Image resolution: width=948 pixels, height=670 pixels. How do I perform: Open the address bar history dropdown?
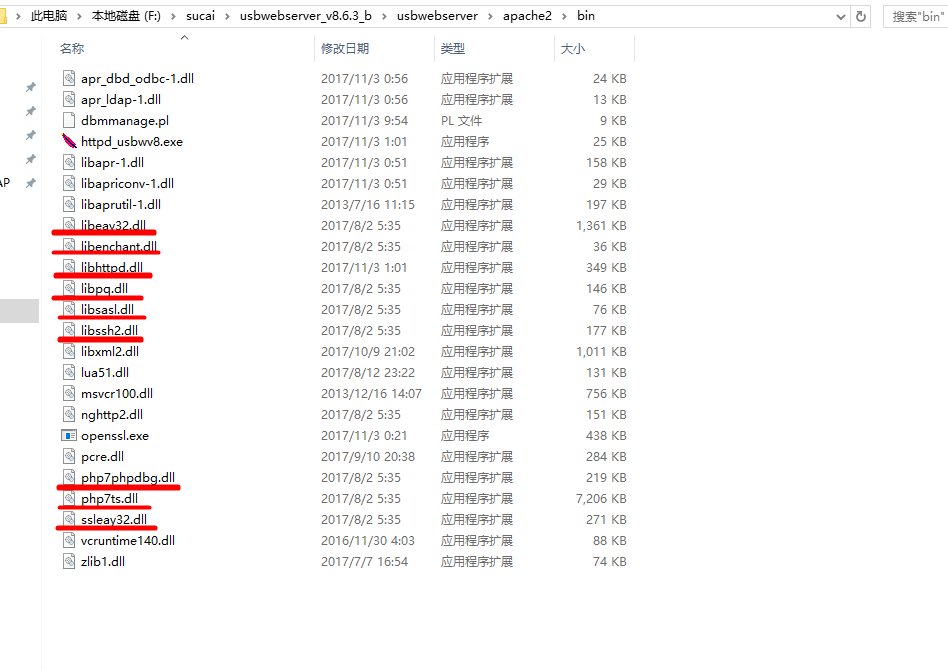843,15
